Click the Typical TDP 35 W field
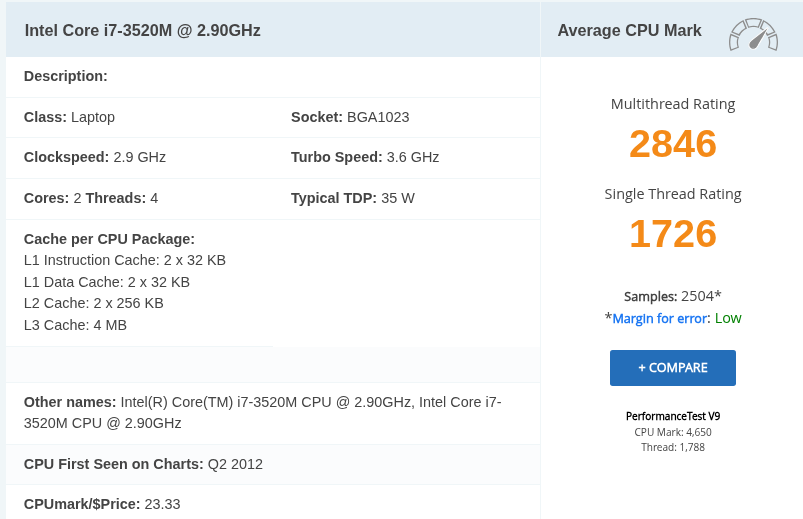Screen dimensions: 803x519 pos(352,198)
